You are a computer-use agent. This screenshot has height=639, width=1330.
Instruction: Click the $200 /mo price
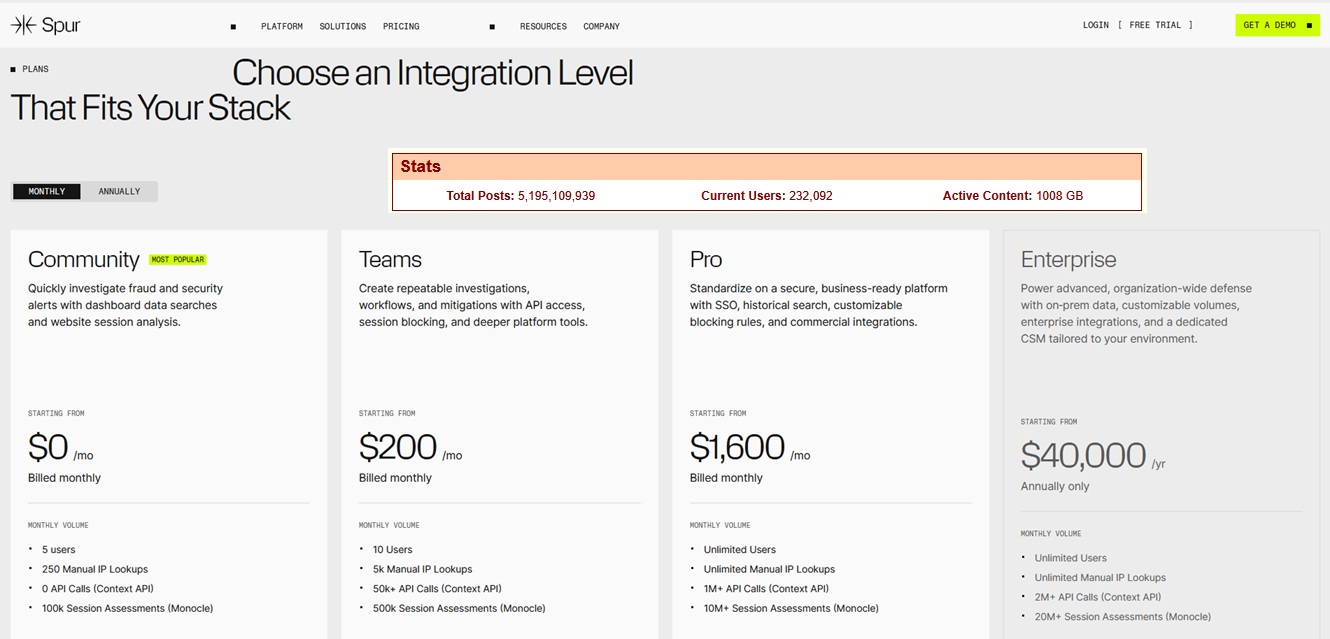[x=411, y=447]
